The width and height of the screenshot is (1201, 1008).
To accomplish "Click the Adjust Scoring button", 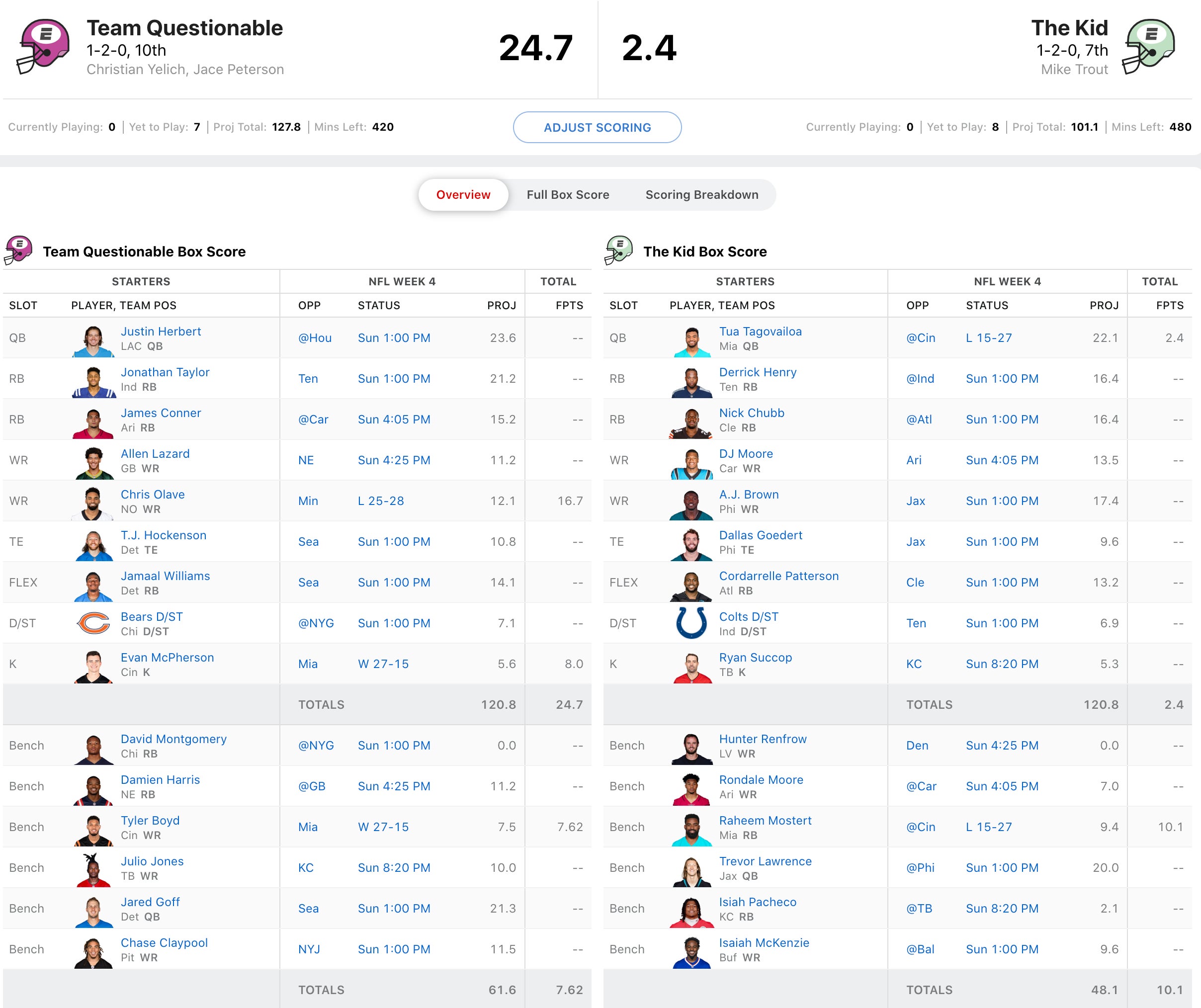I will [597, 128].
